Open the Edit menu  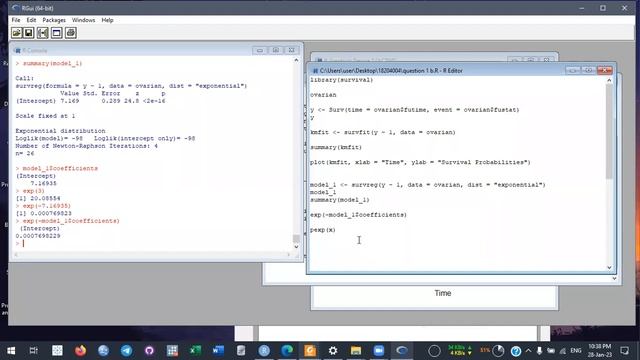31,20
